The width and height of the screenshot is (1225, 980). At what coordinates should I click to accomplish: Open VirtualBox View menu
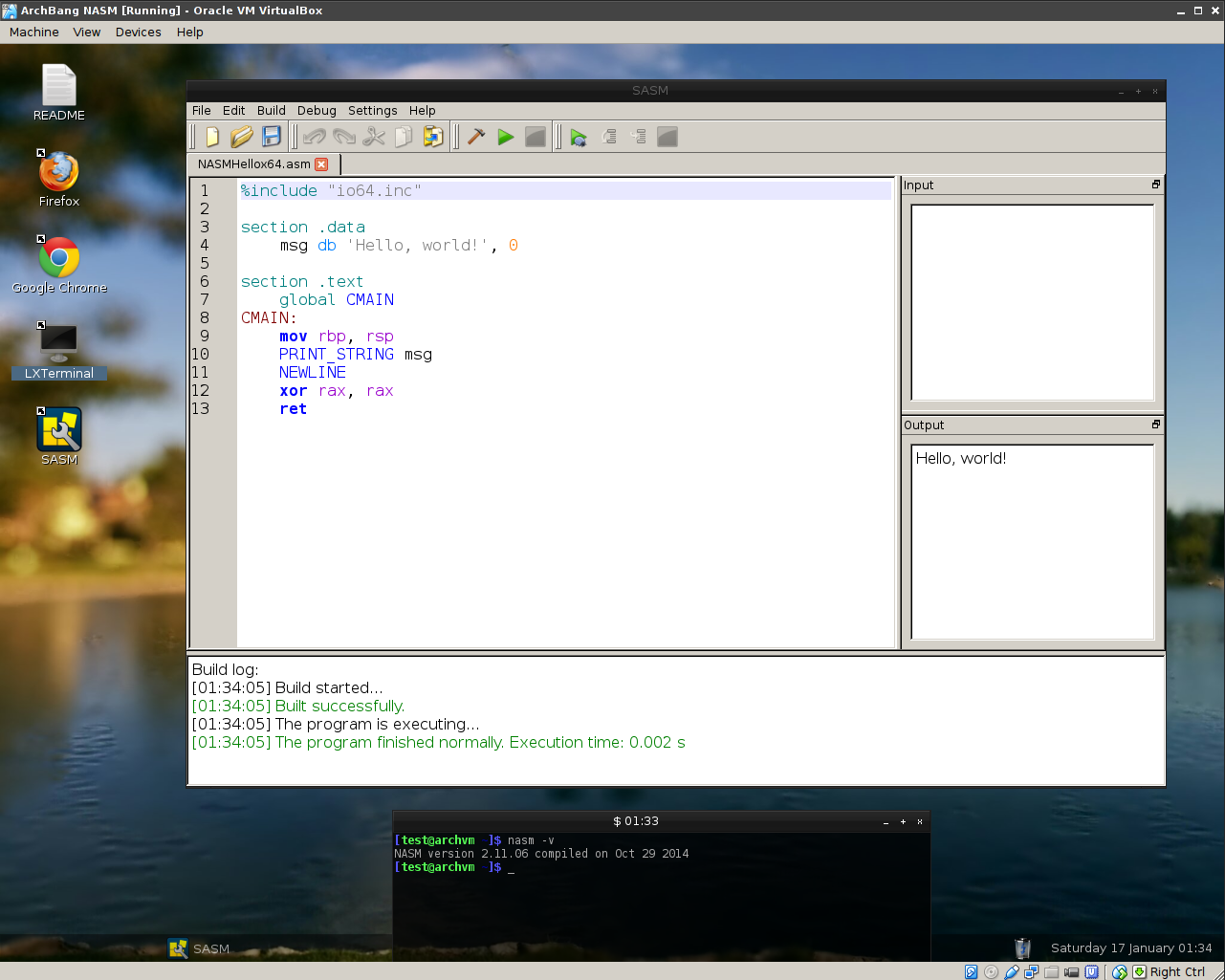coord(87,32)
